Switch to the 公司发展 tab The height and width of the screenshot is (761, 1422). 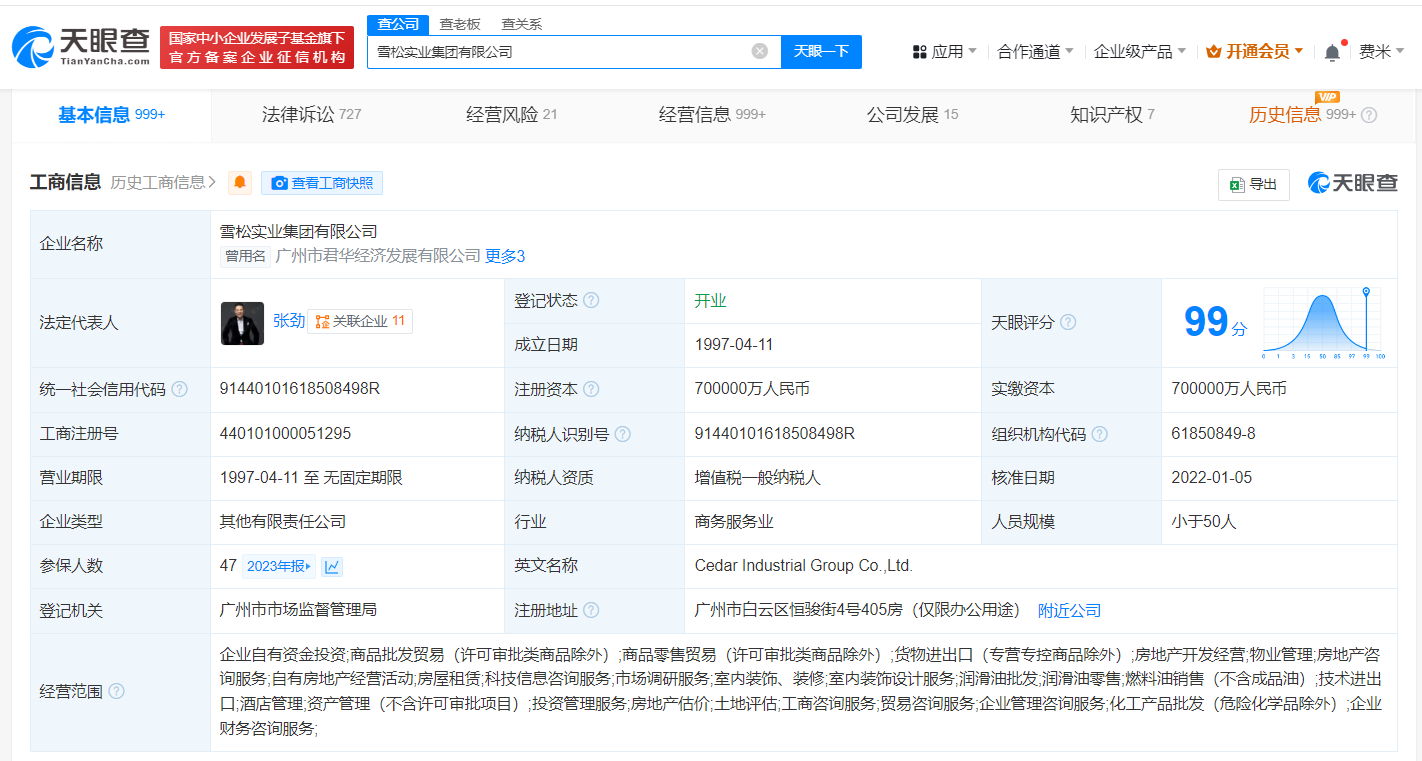point(912,115)
